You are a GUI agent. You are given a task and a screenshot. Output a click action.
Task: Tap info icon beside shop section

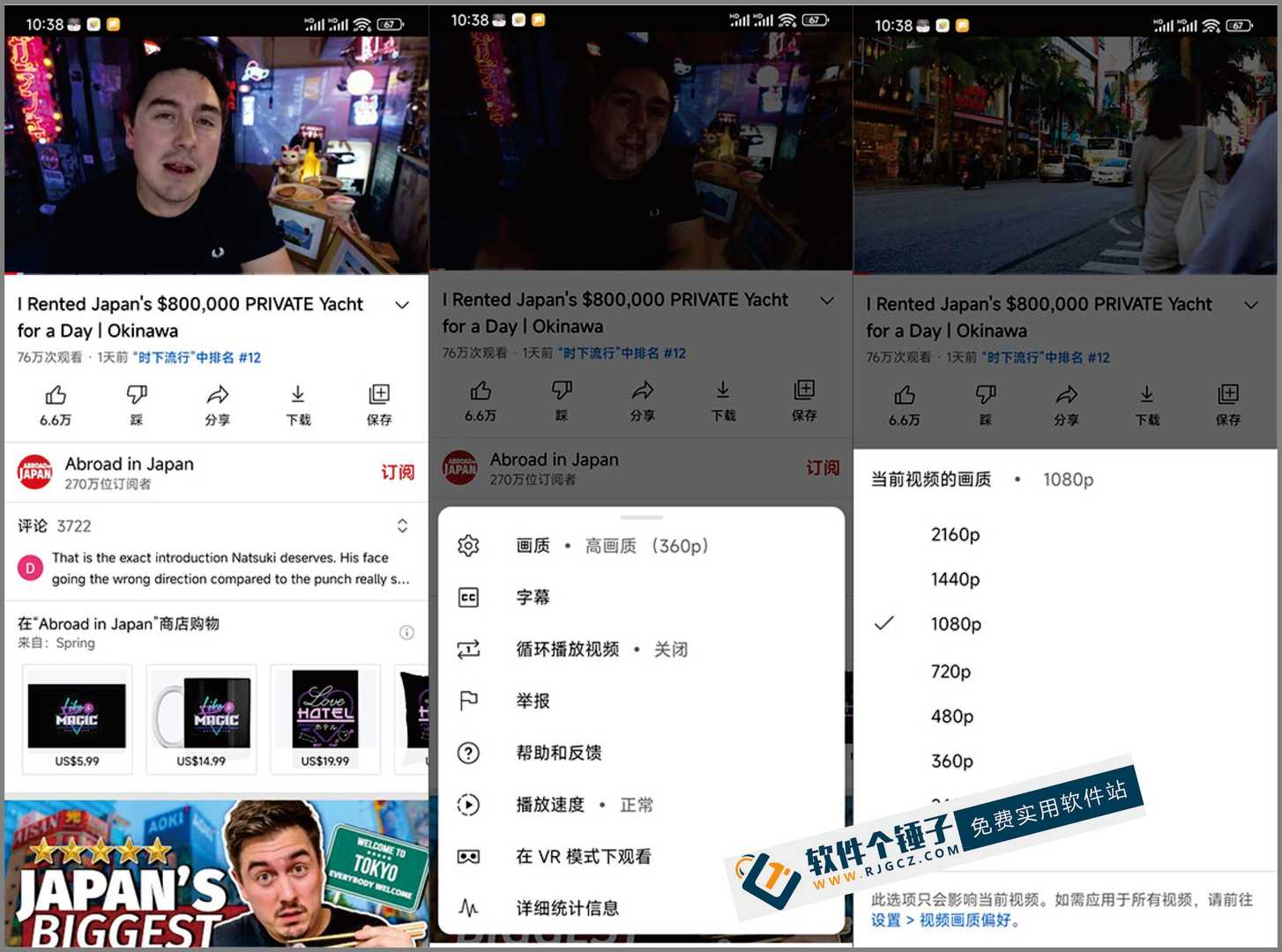tap(406, 632)
